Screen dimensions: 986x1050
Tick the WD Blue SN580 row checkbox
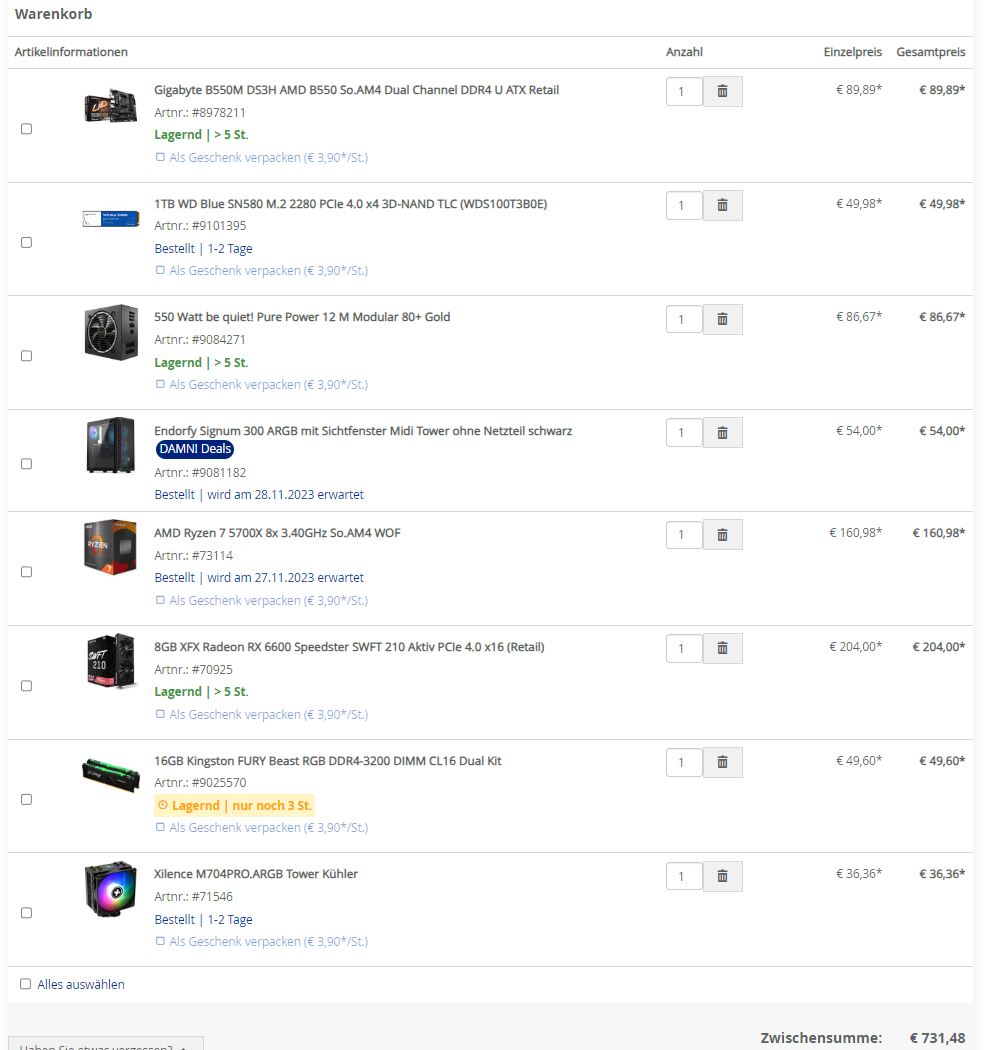click(x=26, y=242)
